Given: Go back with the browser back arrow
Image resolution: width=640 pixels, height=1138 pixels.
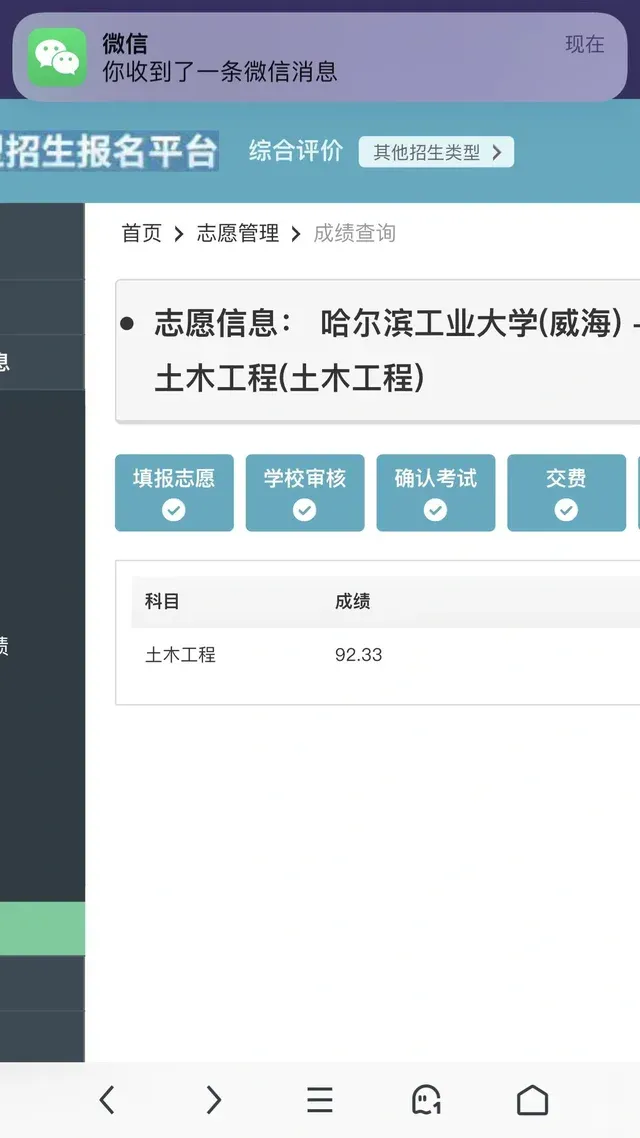Looking at the screenshot, I should [x=107, y=1100].
